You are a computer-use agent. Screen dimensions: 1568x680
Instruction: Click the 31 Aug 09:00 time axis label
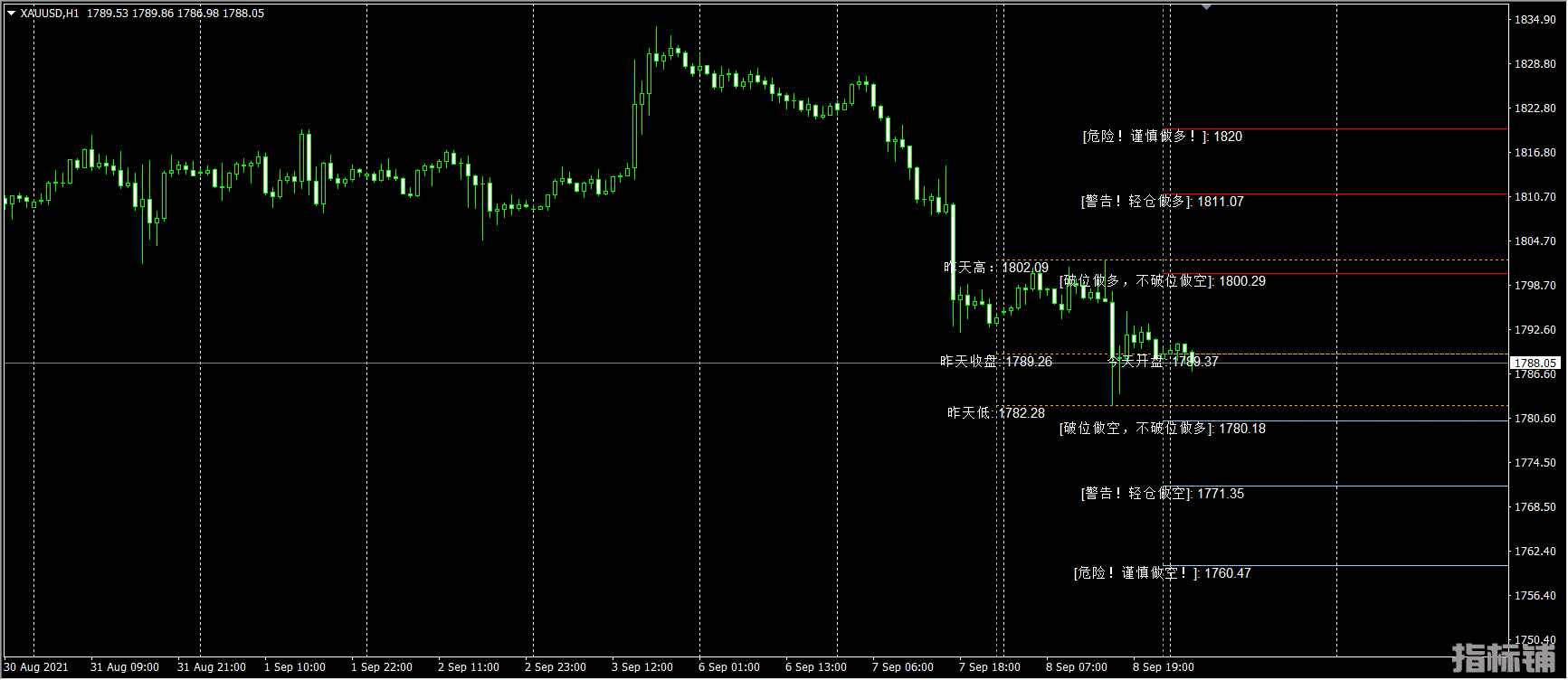tap(125, 667)
